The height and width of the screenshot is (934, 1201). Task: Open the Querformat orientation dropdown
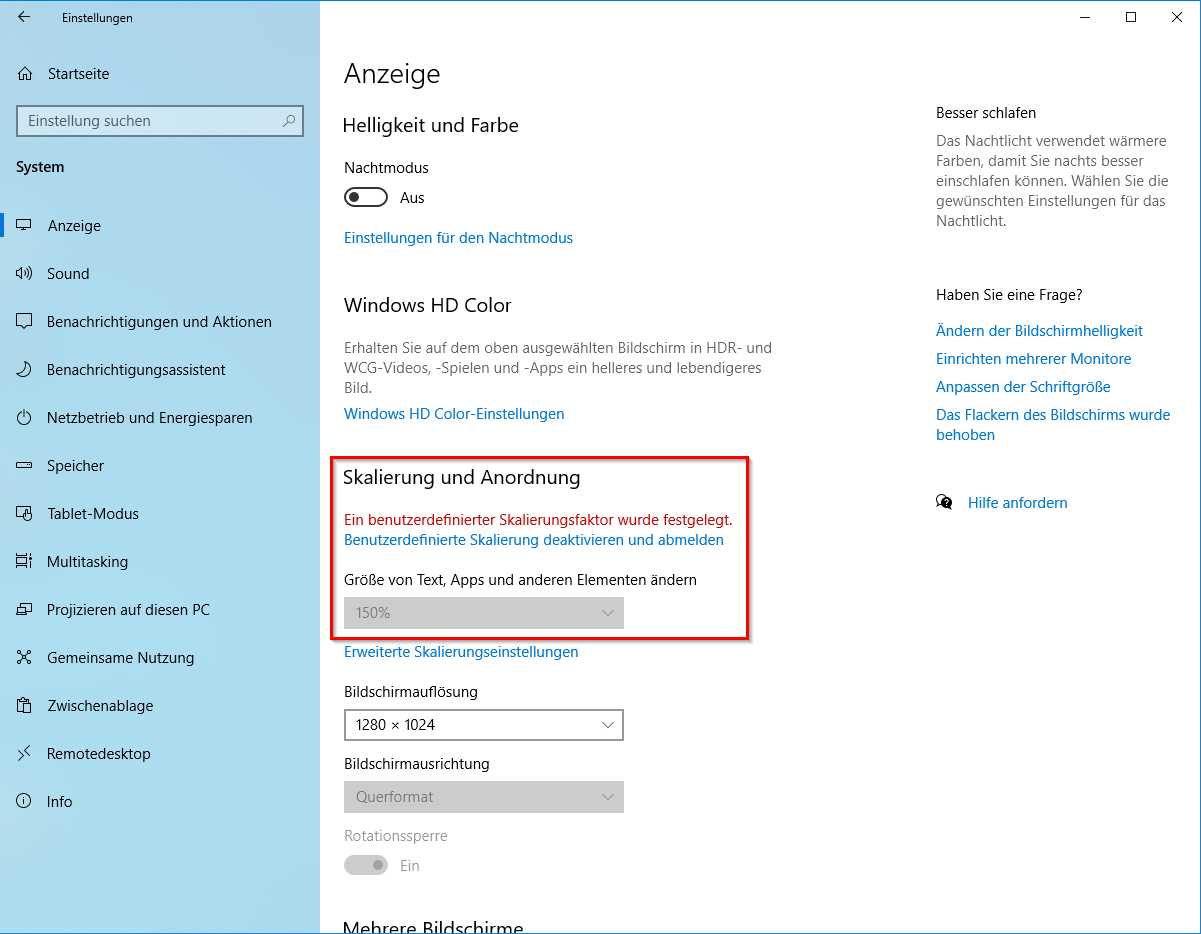tap(484, 797)
